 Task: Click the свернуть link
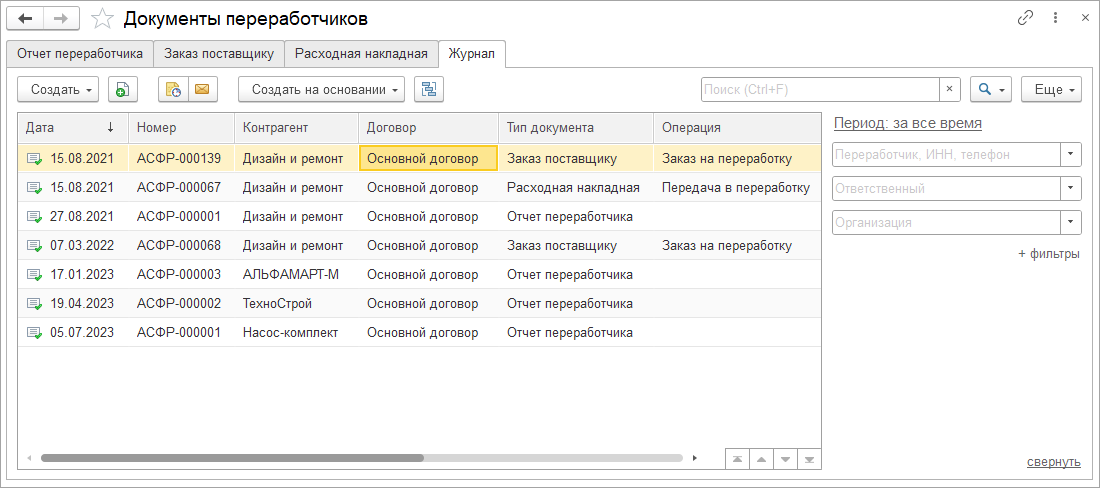[1053, 461]
